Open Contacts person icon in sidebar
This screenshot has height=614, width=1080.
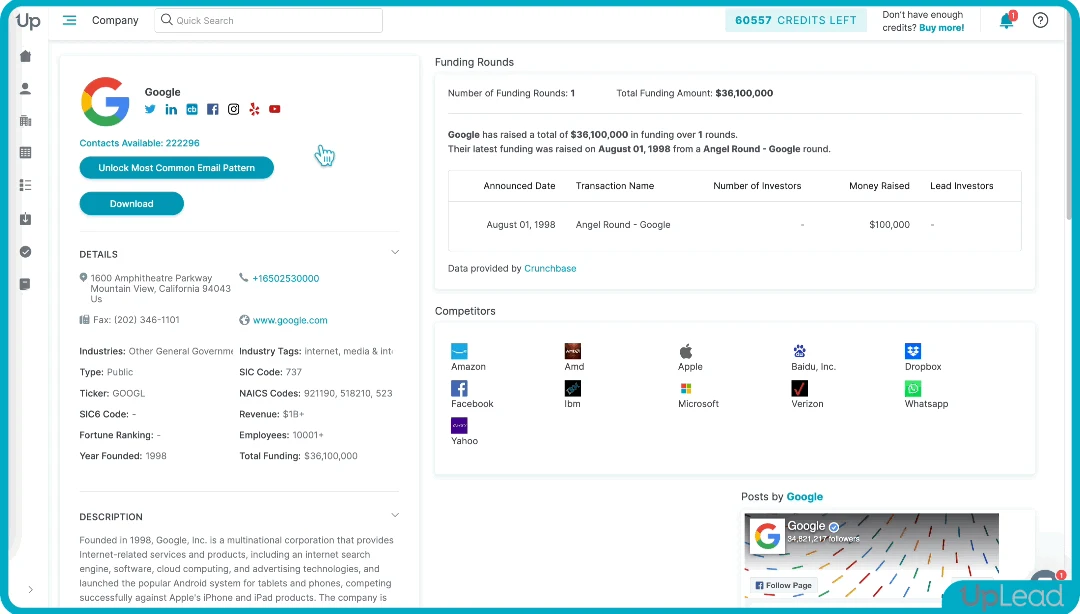click(25, 88)
